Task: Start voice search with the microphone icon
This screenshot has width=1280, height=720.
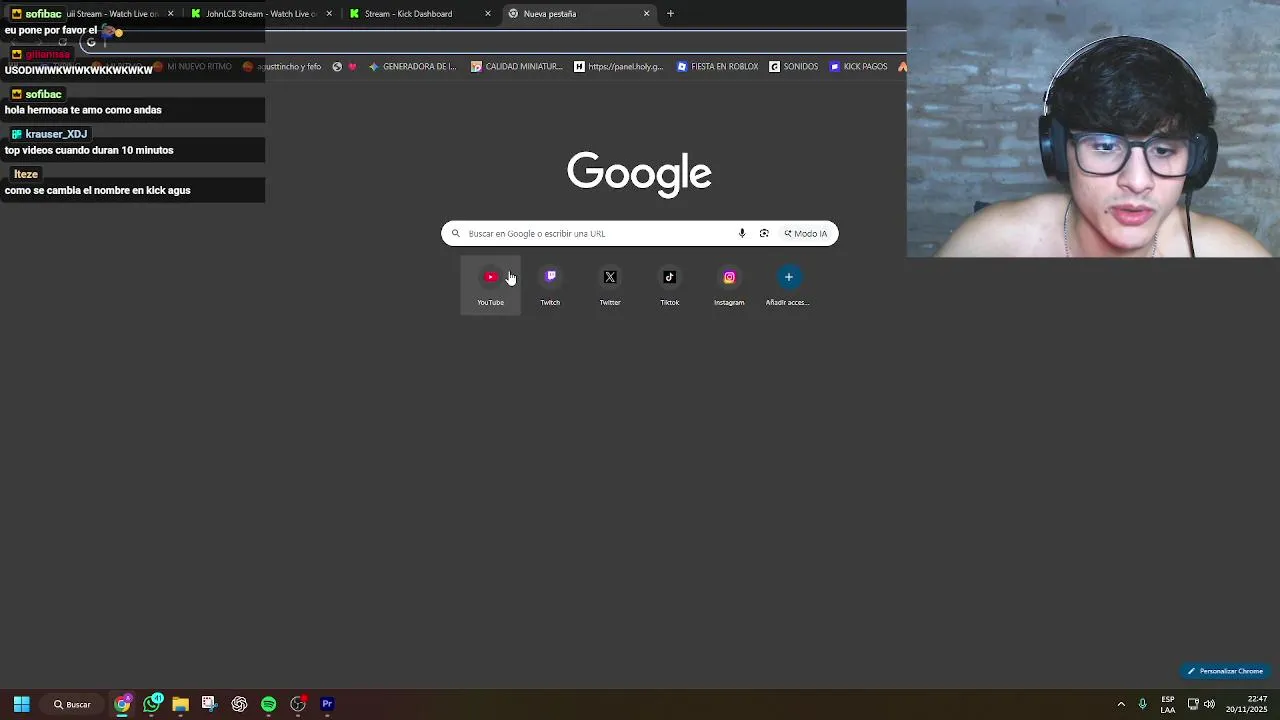Action: 742,233
